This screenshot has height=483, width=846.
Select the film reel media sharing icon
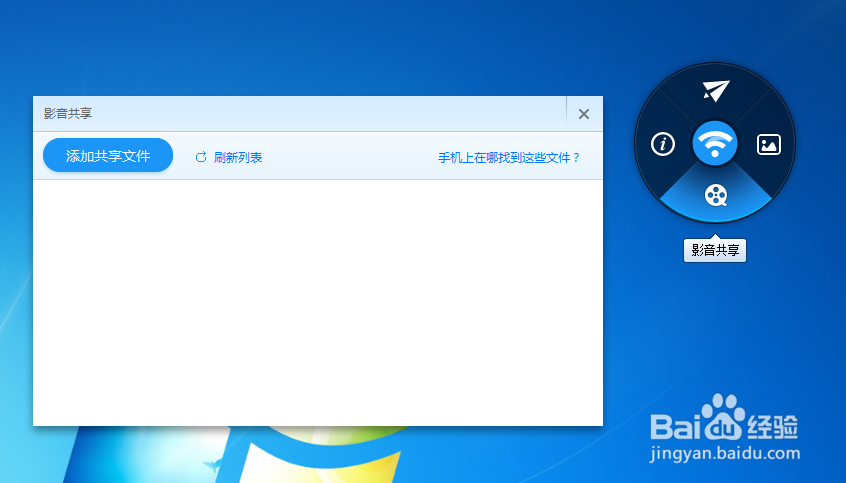(x=716, y=195)
